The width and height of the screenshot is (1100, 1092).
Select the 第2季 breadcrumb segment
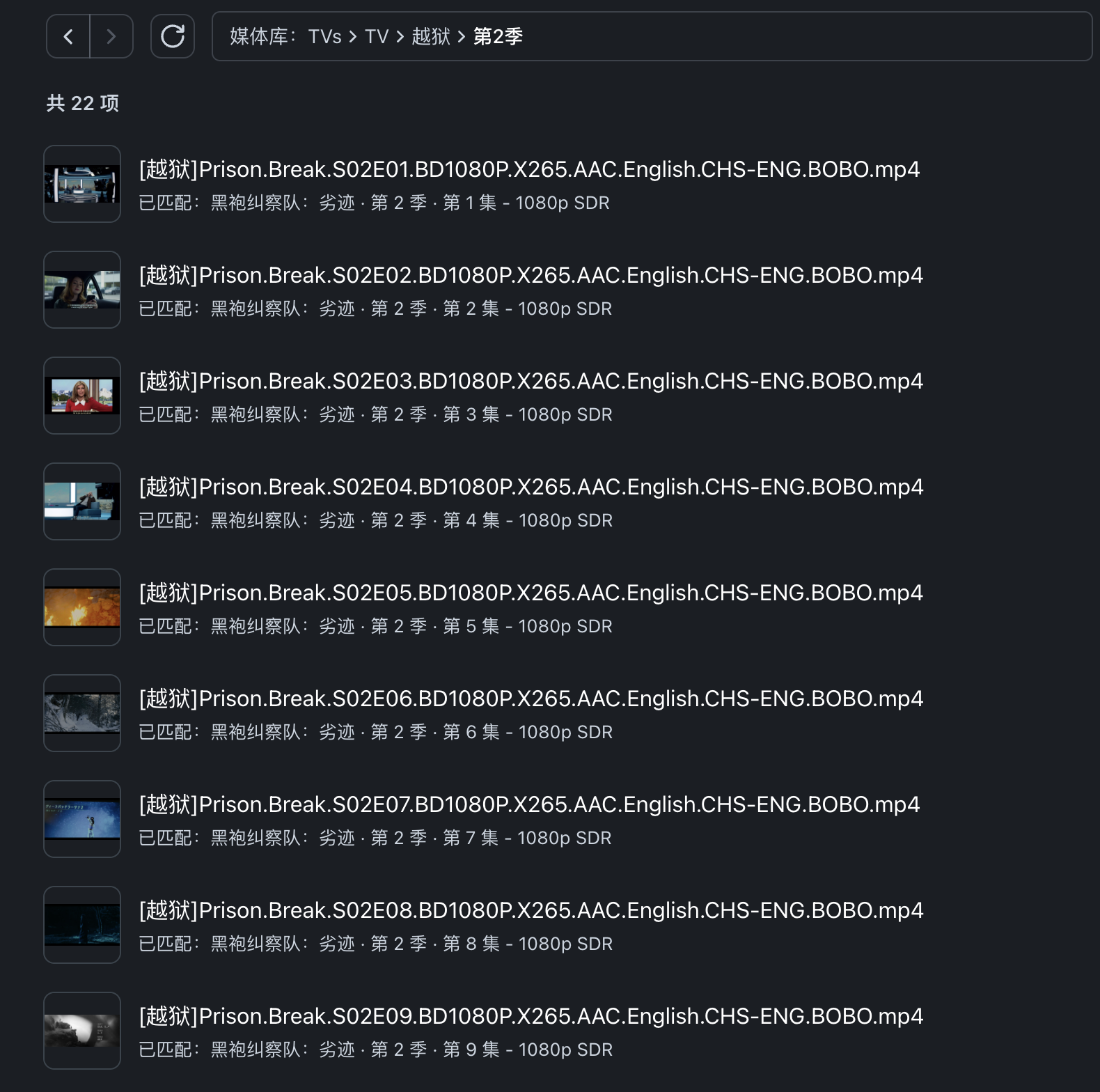498,36
